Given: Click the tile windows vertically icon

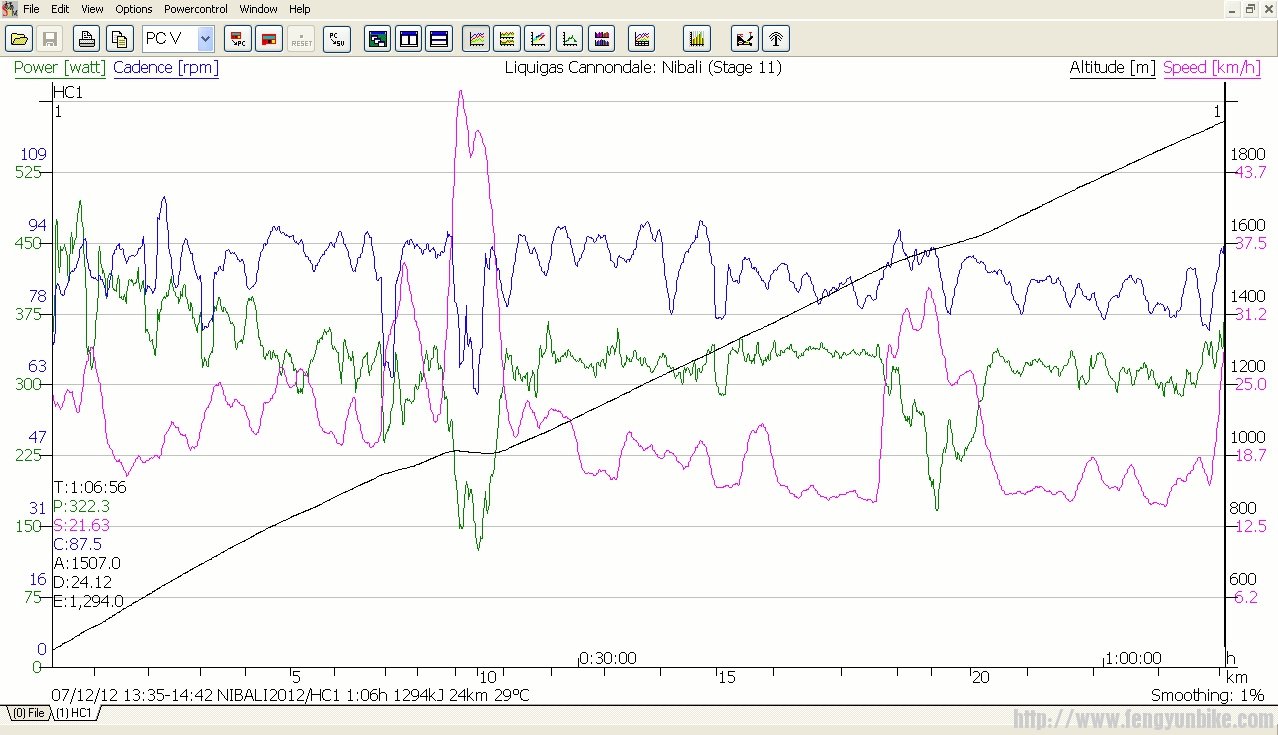Looking at the screenshot, I should click(408, 39).
